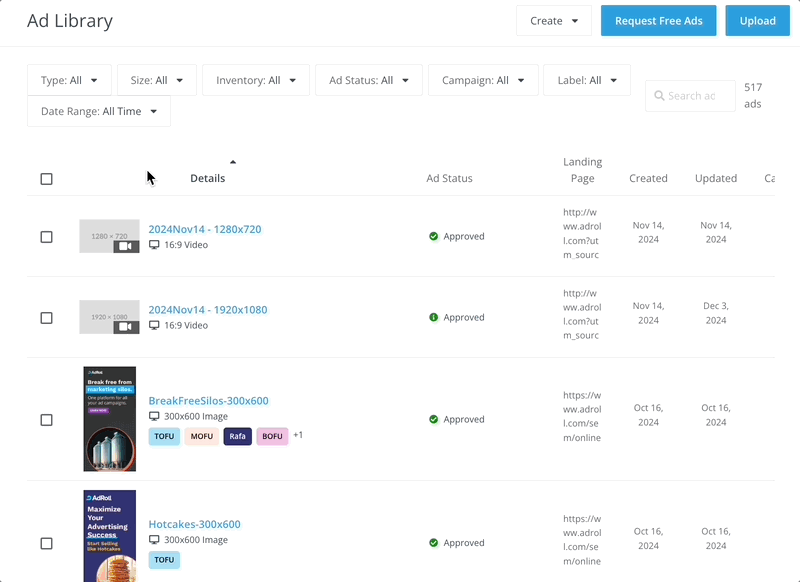Check the box for 2024Nov14 - 1280x720
This screenshot has width=800, height=582.
[47, 237]
